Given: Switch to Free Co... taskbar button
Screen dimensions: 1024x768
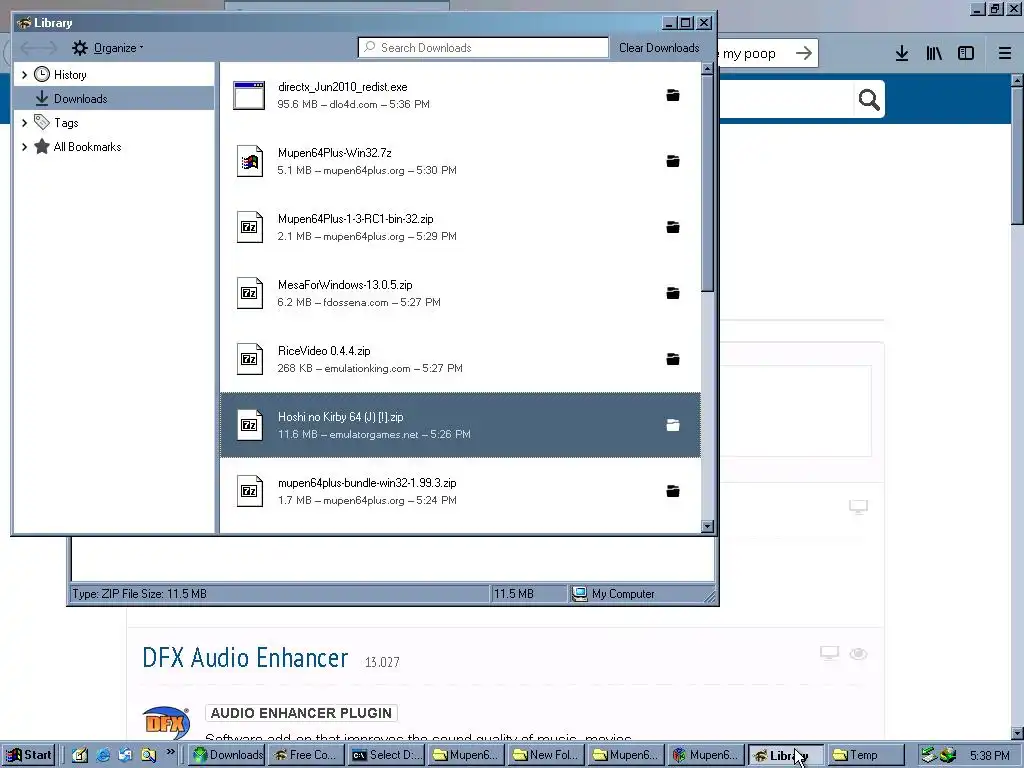Looking at the screenshot, I should coord(306,755).
